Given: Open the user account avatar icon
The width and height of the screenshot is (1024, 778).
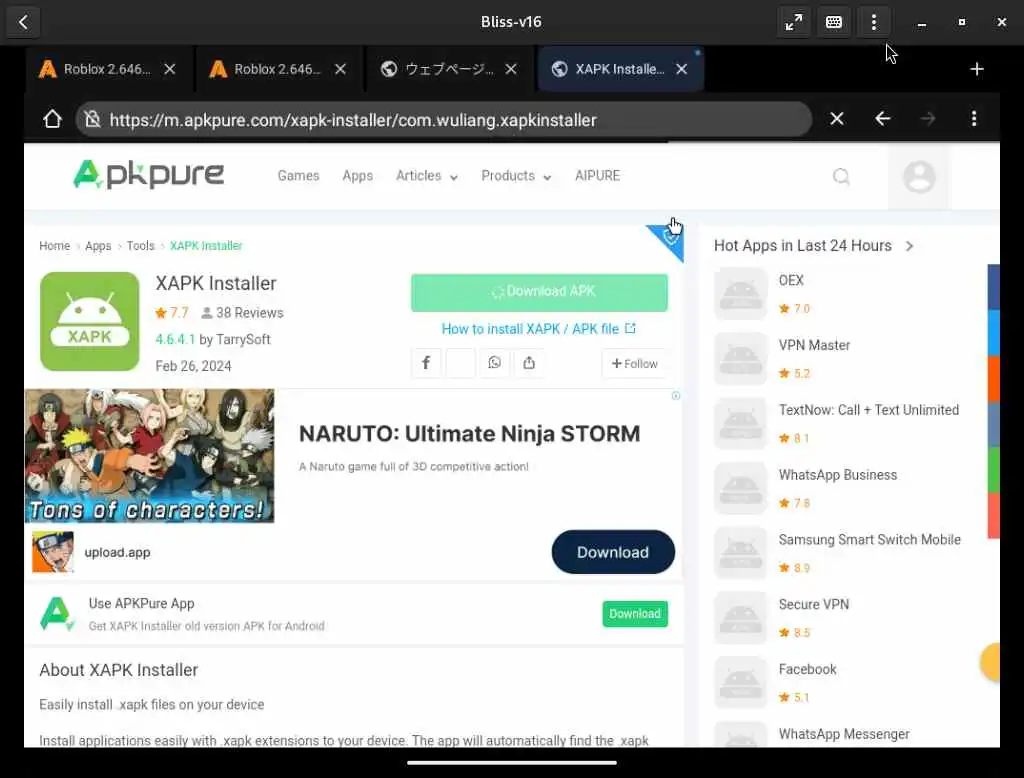Looking at the screenshot, I should coord(919,176).
